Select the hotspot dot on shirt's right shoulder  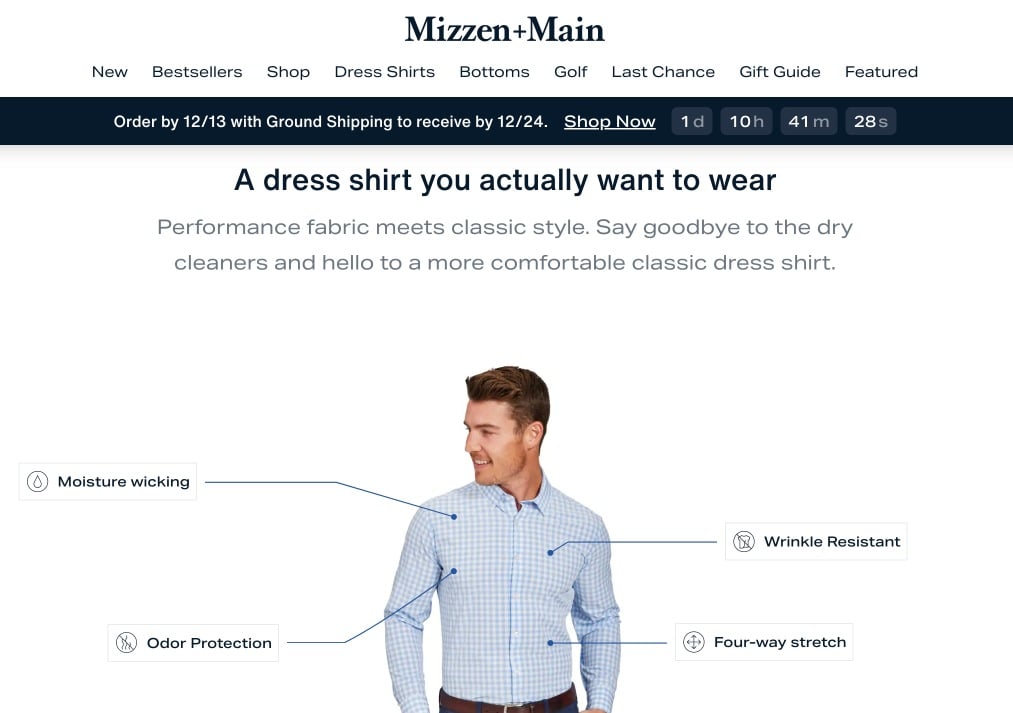pos(454,517)
